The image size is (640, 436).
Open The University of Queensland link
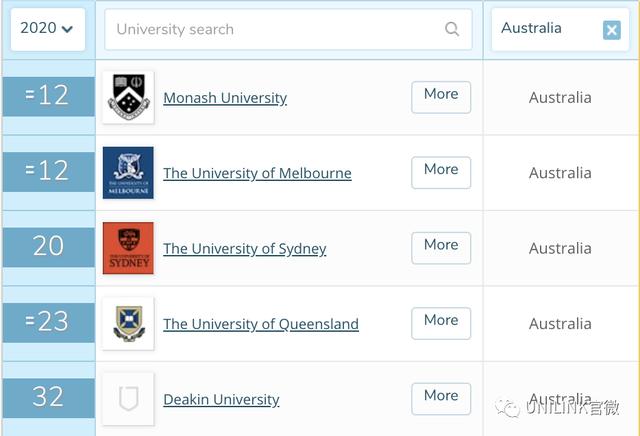pos(261,324)
